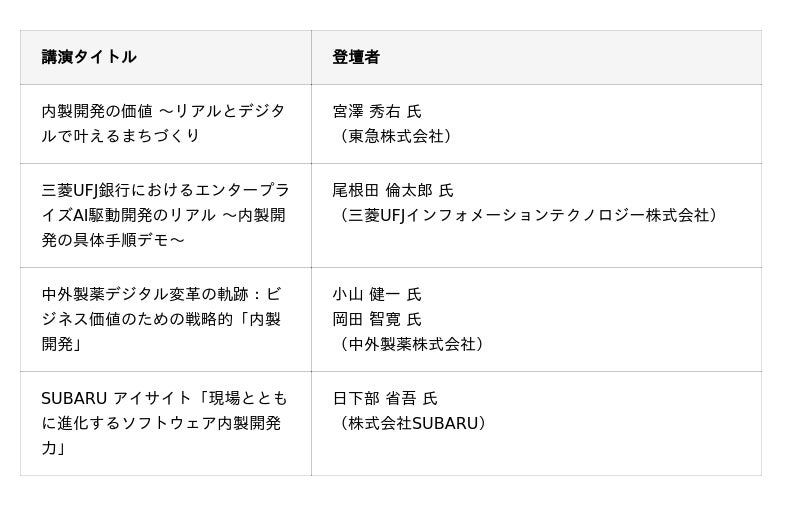Click the company text （中外製薬株式会社）

[x=410, y=344]
